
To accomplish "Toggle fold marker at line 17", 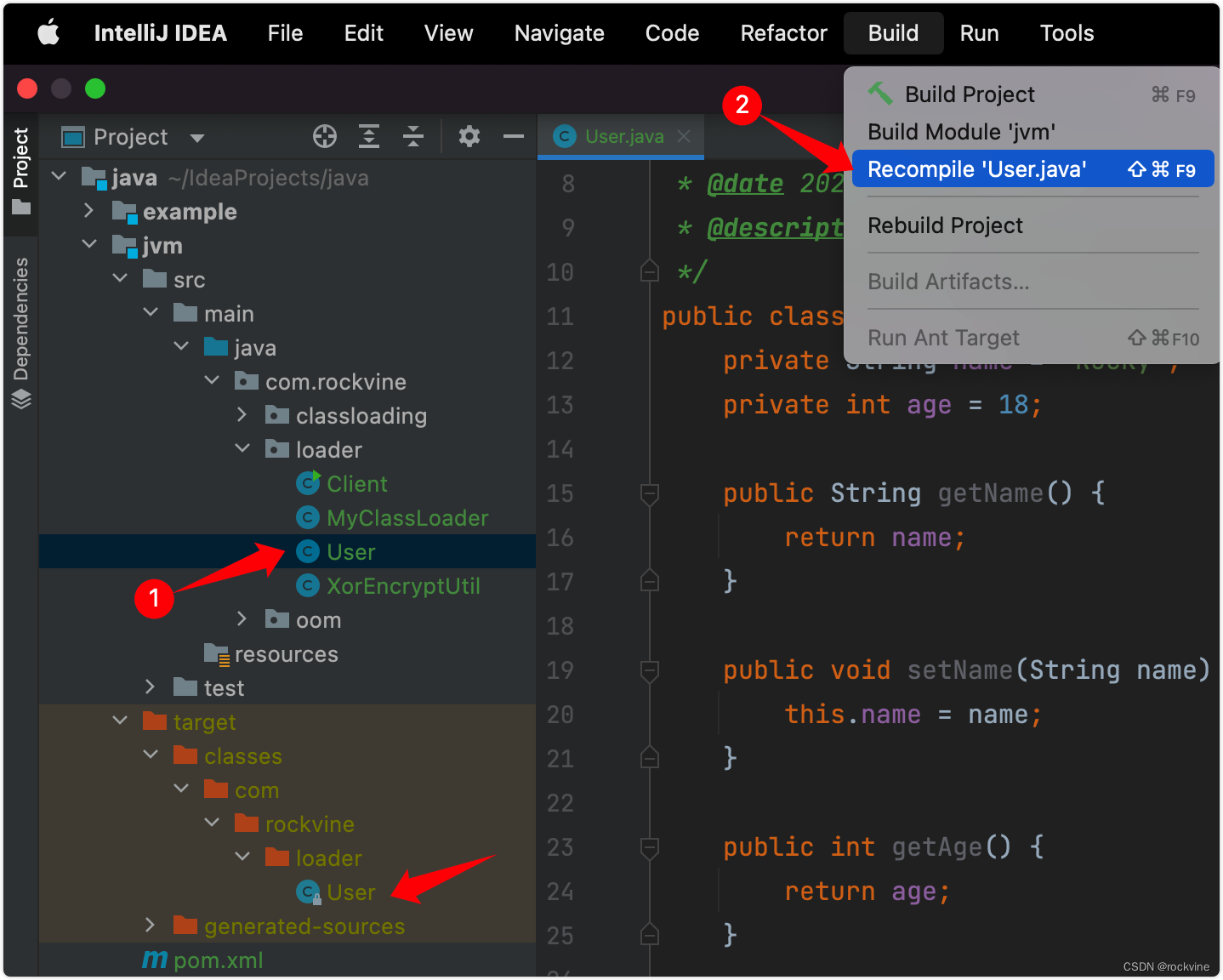I will pos(650,581).
